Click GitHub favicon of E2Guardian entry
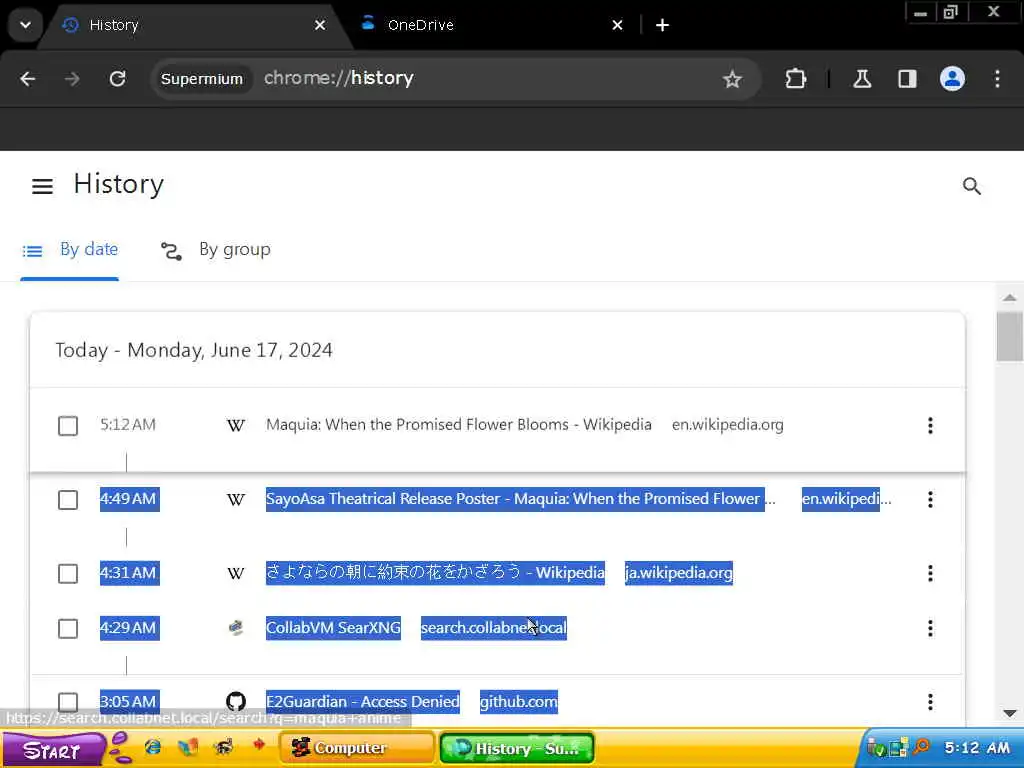Screen dimensions: 1024x768 click(236, 701)
